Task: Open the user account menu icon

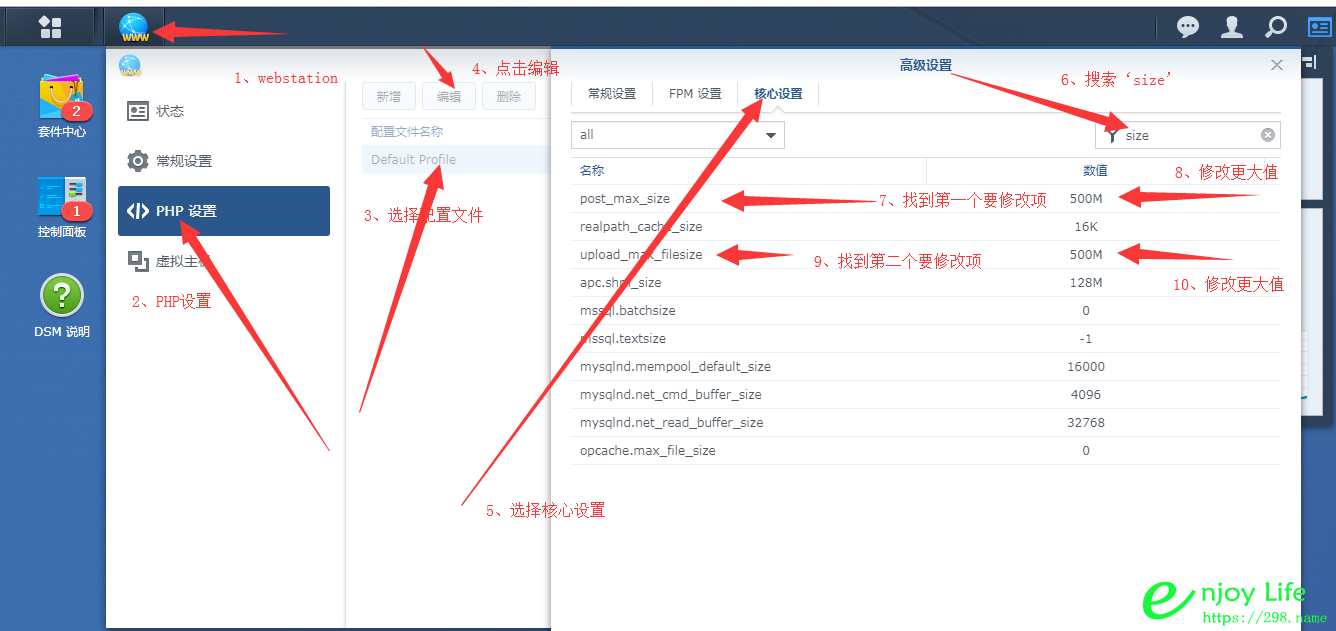Action: pyautogui.click(x=1232, y=26)
